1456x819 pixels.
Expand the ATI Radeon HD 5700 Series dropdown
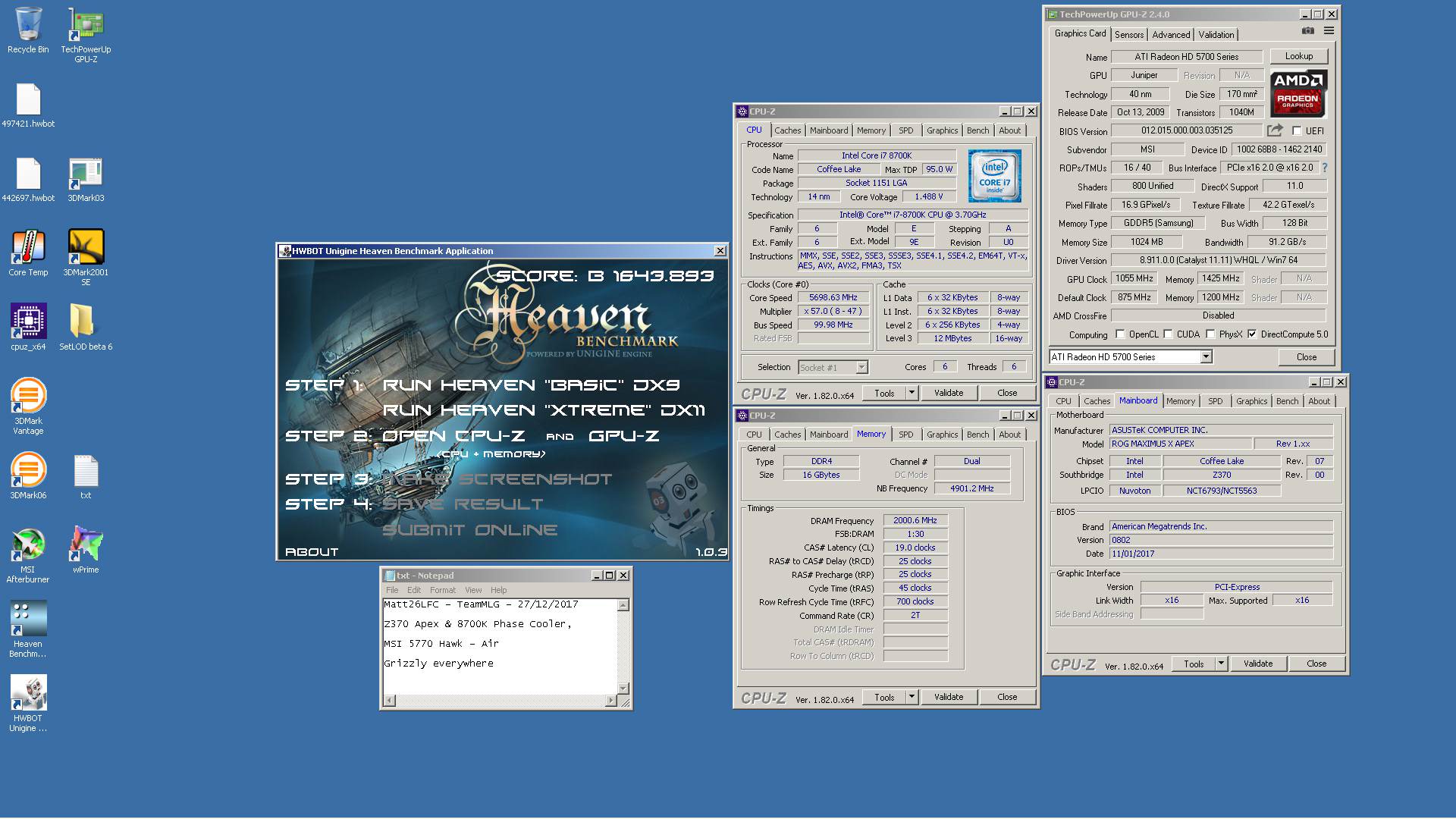coord(1206,357)
